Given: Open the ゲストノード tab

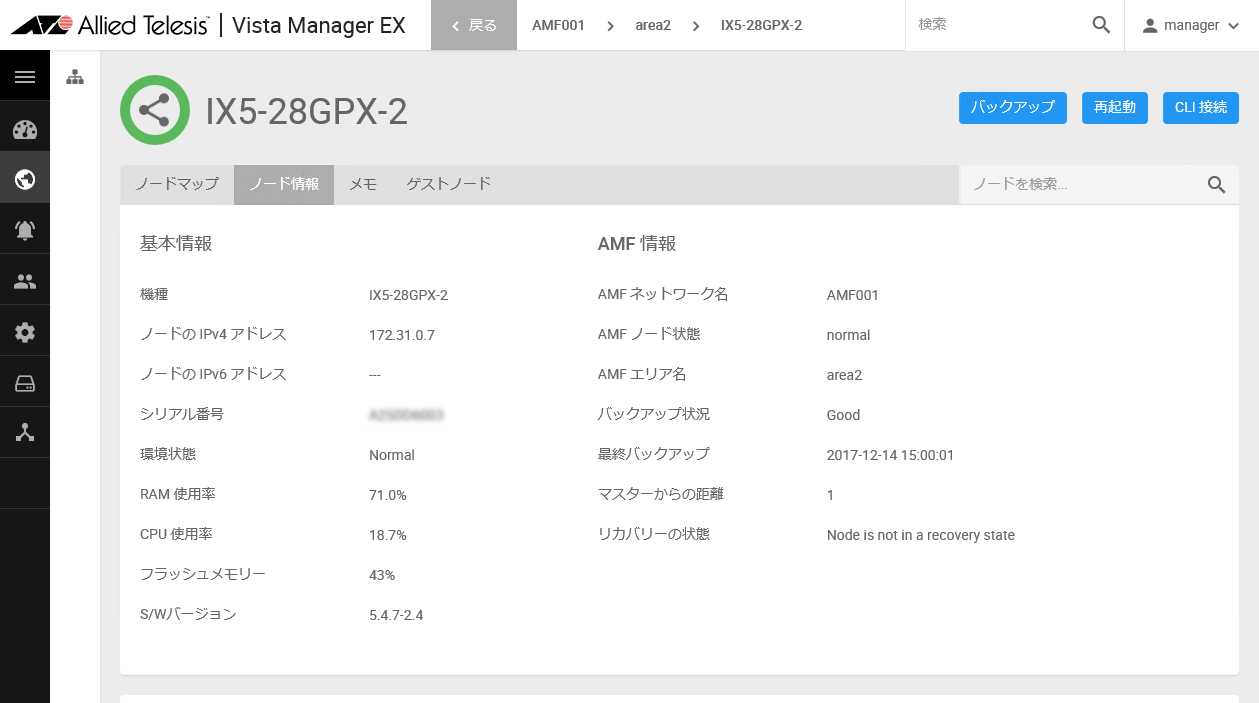Looking at the screenshot, I should tap(449, 184).
